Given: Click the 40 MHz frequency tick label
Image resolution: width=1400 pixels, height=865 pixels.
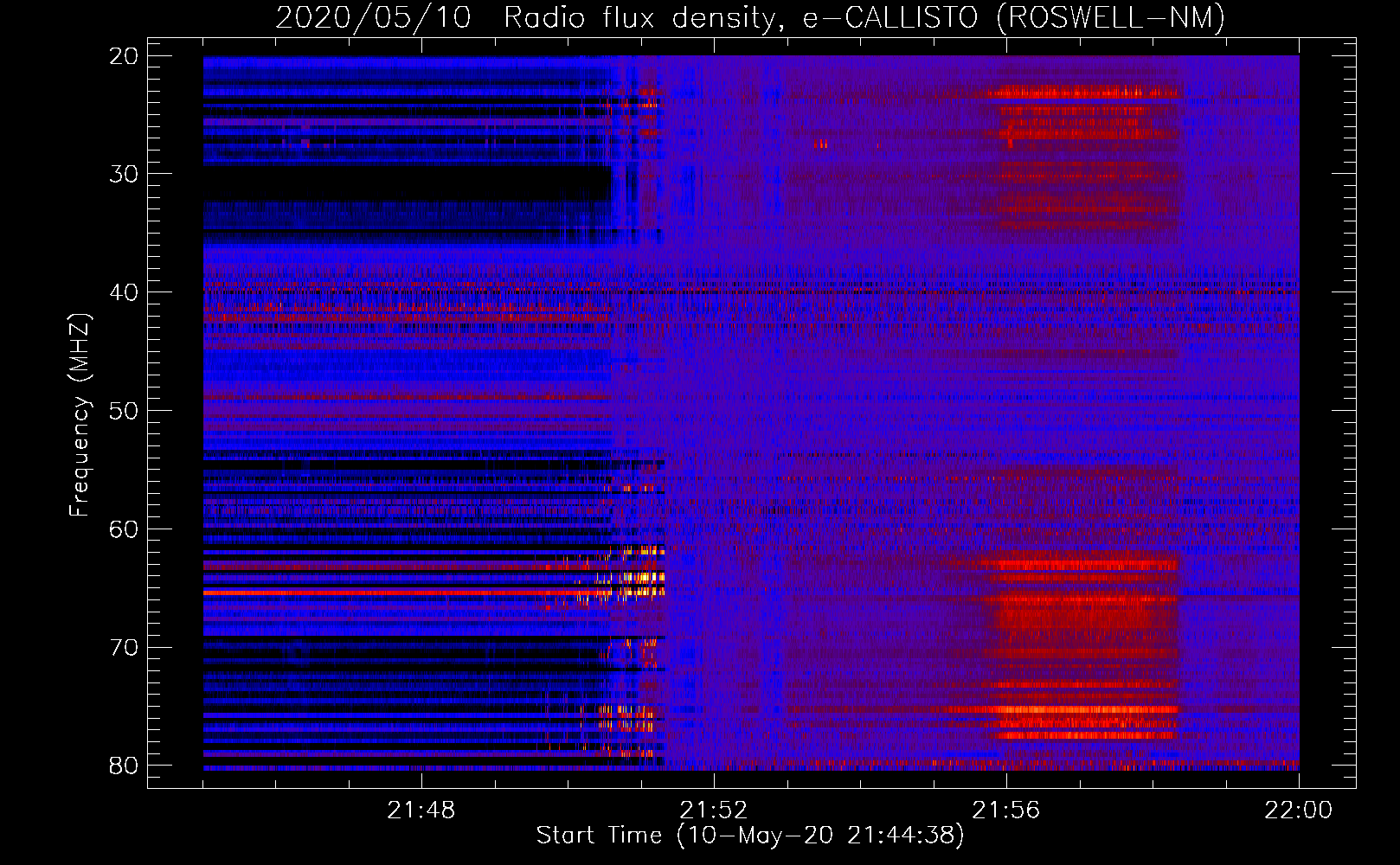Looking at the screenshot, I should tap(125, 292).
